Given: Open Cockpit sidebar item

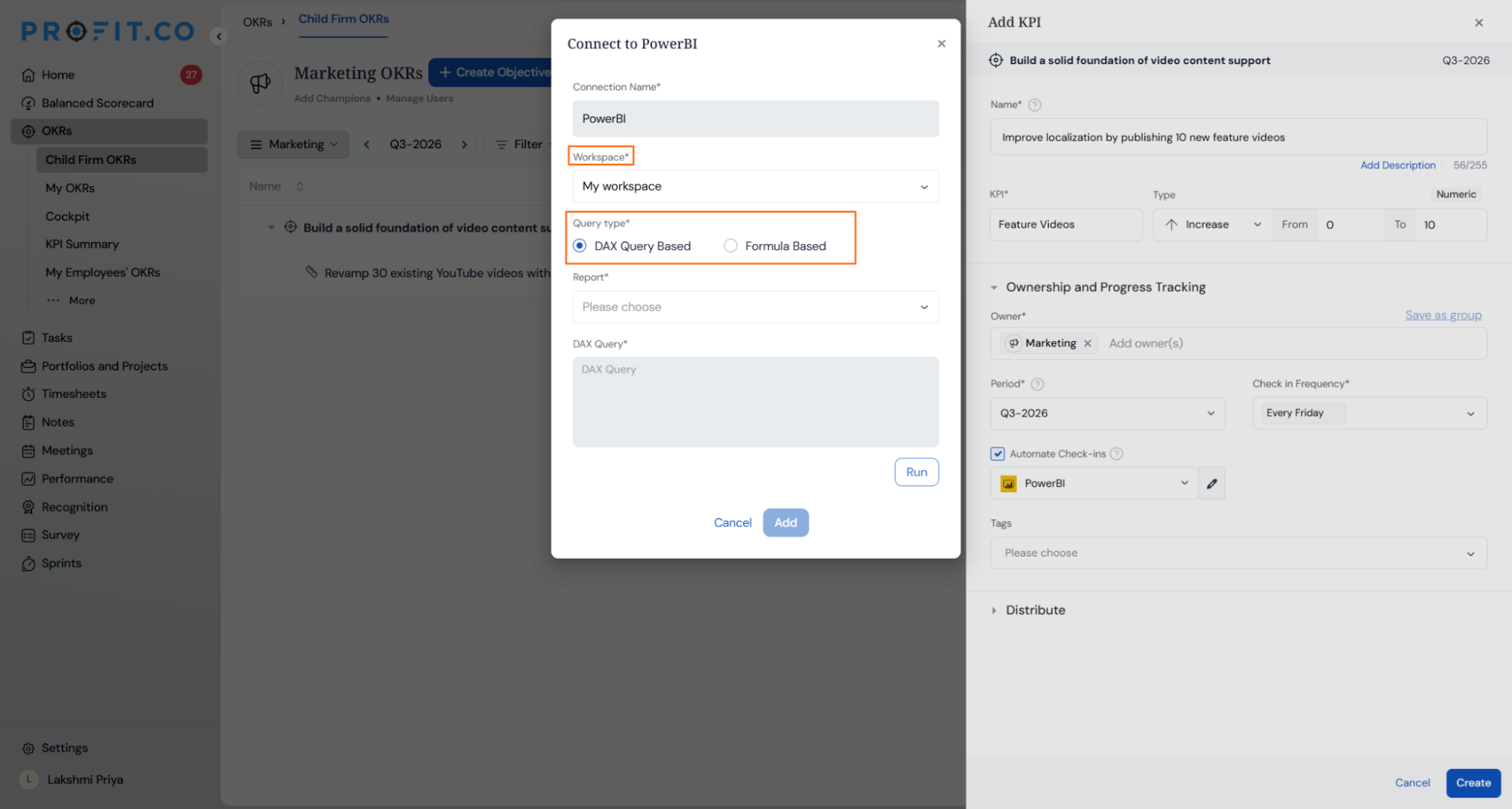Looking at the screenshot, I should (x=67, y=216).
